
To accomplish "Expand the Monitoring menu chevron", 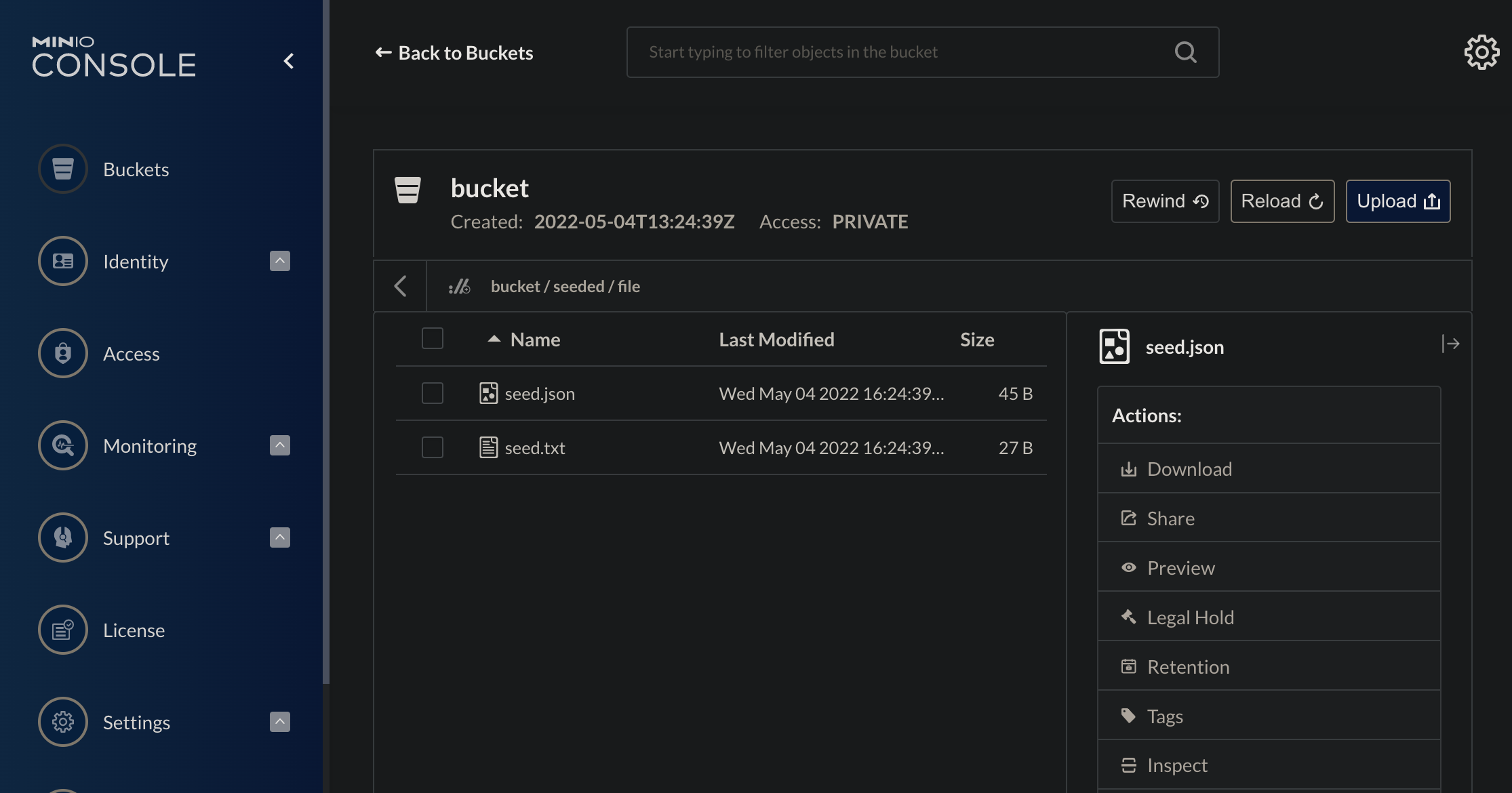I will click(x=279, y=445).
